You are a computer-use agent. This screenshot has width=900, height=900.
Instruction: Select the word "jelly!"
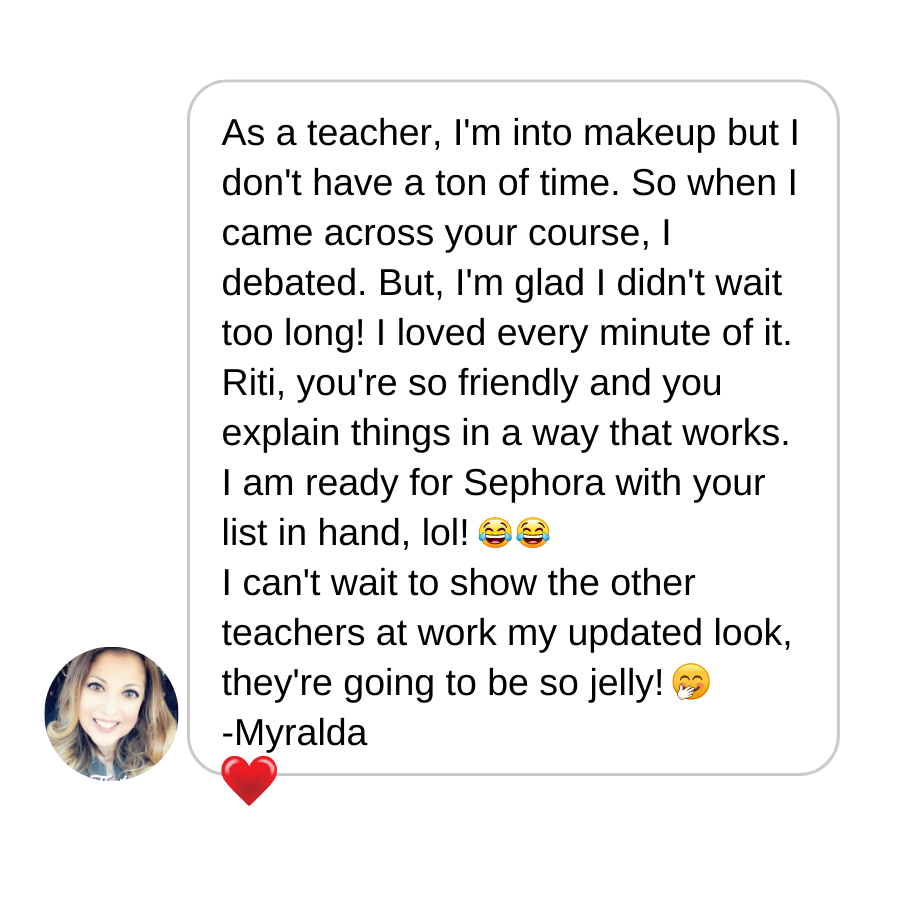[x=626, y=683]
